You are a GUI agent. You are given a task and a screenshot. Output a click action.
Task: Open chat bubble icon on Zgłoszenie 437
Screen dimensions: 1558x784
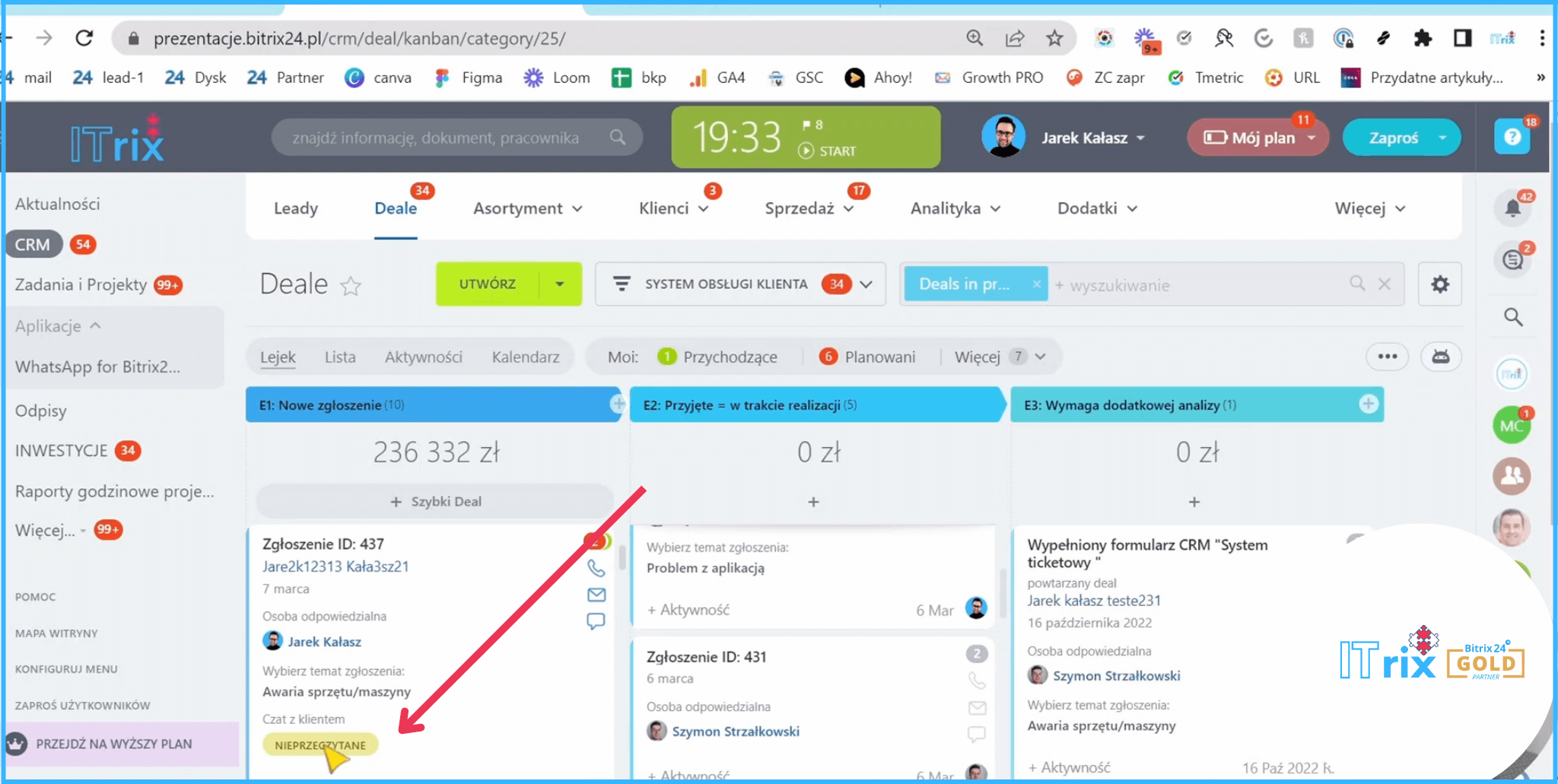pos(596,621)
